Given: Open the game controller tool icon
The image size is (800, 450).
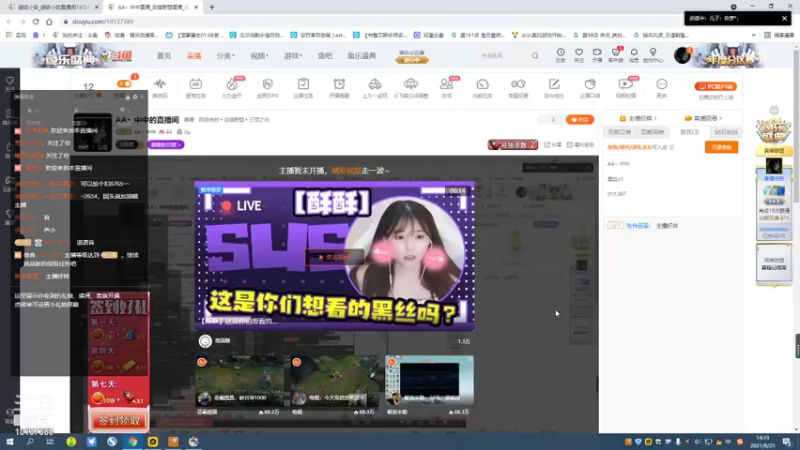Looking at the screenshot, I should click(x=518, y=88).
